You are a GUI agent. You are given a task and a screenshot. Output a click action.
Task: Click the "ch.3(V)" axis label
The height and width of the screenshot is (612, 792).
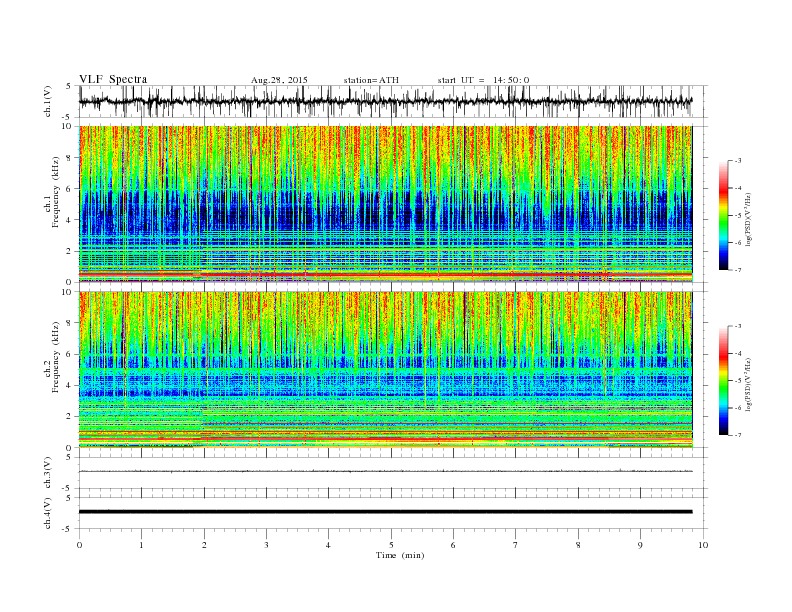[x=48, y=473]
